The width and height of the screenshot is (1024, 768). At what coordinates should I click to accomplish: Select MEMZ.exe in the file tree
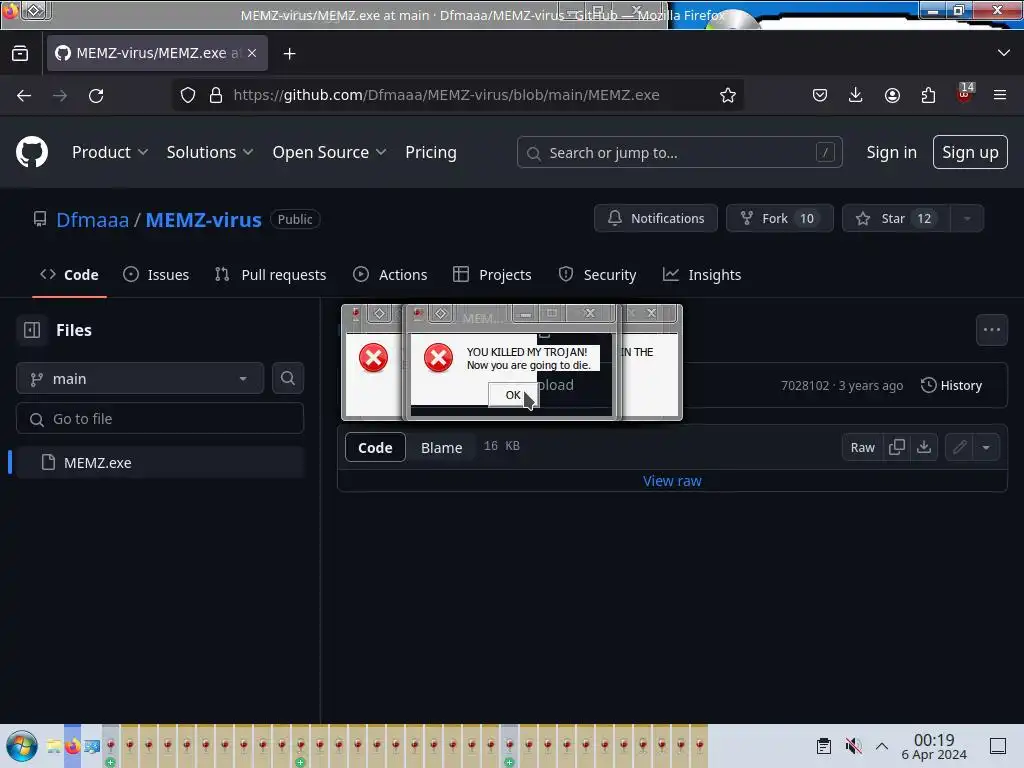pos(160,462)
